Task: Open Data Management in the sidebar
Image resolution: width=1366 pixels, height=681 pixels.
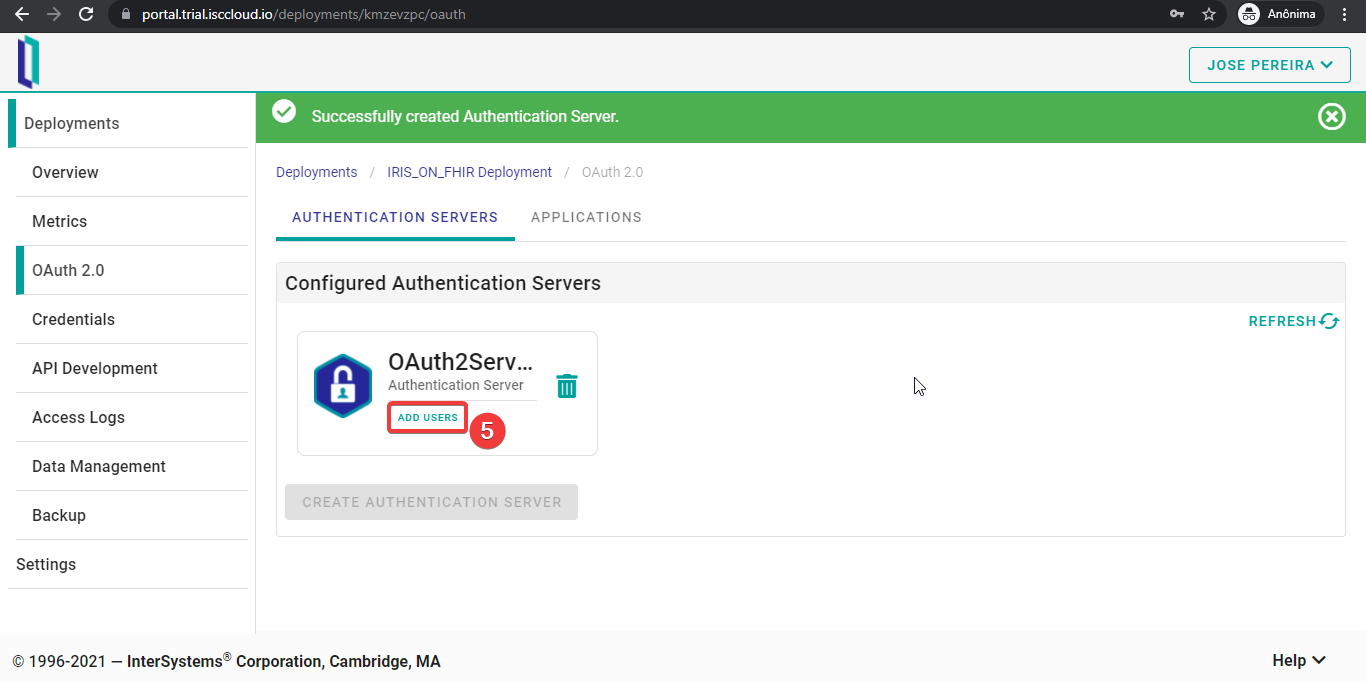Action: pyautogui.click(x=132, y=466)
